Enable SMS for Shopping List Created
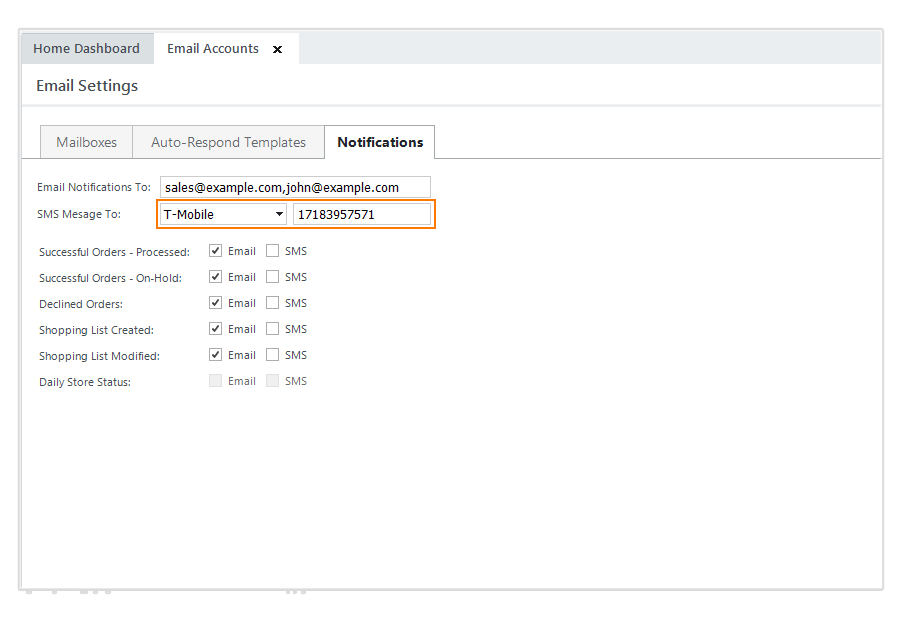The height and width of the screenshot is (620, 900). tap(272, 329)
